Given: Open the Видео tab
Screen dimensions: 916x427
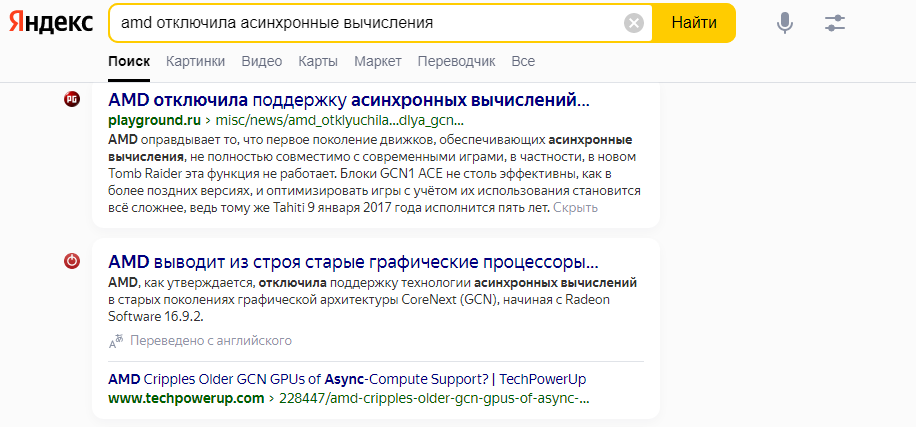Looking at the screenshot, I should (x=262, y=62).
